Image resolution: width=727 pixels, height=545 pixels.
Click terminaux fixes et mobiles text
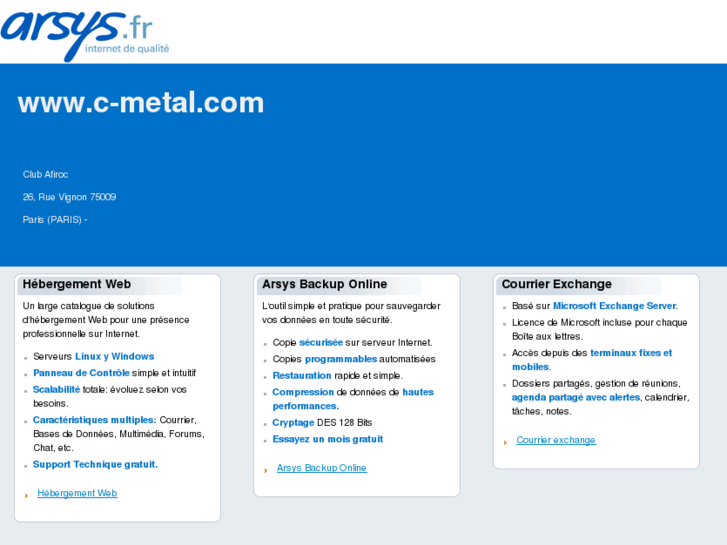point(592,359)
